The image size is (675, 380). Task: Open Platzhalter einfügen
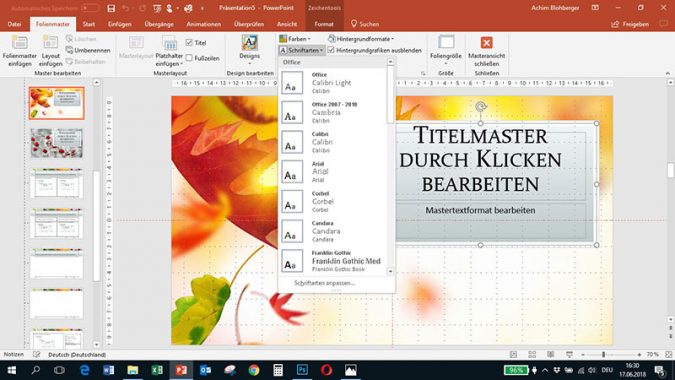tap(169, 51)
